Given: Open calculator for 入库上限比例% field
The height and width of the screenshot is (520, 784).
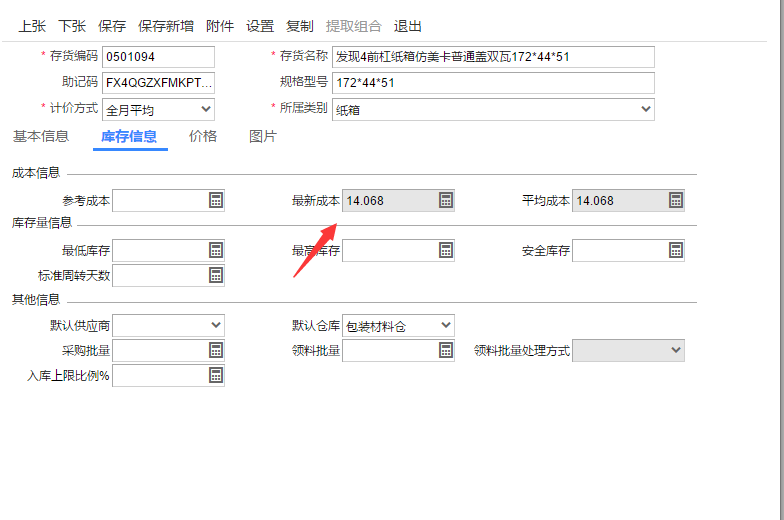Looking at the screenshot, I should 216,376.
